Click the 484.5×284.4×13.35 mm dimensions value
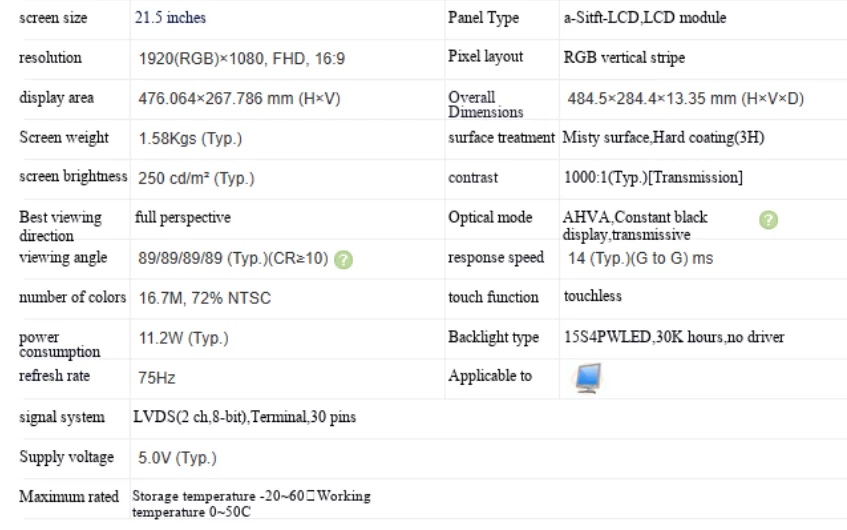 click(685, 98)
